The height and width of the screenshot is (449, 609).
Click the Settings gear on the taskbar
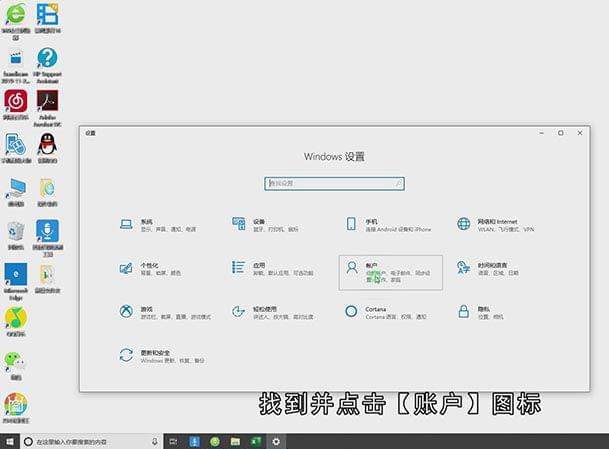click(x=276, y=442)
